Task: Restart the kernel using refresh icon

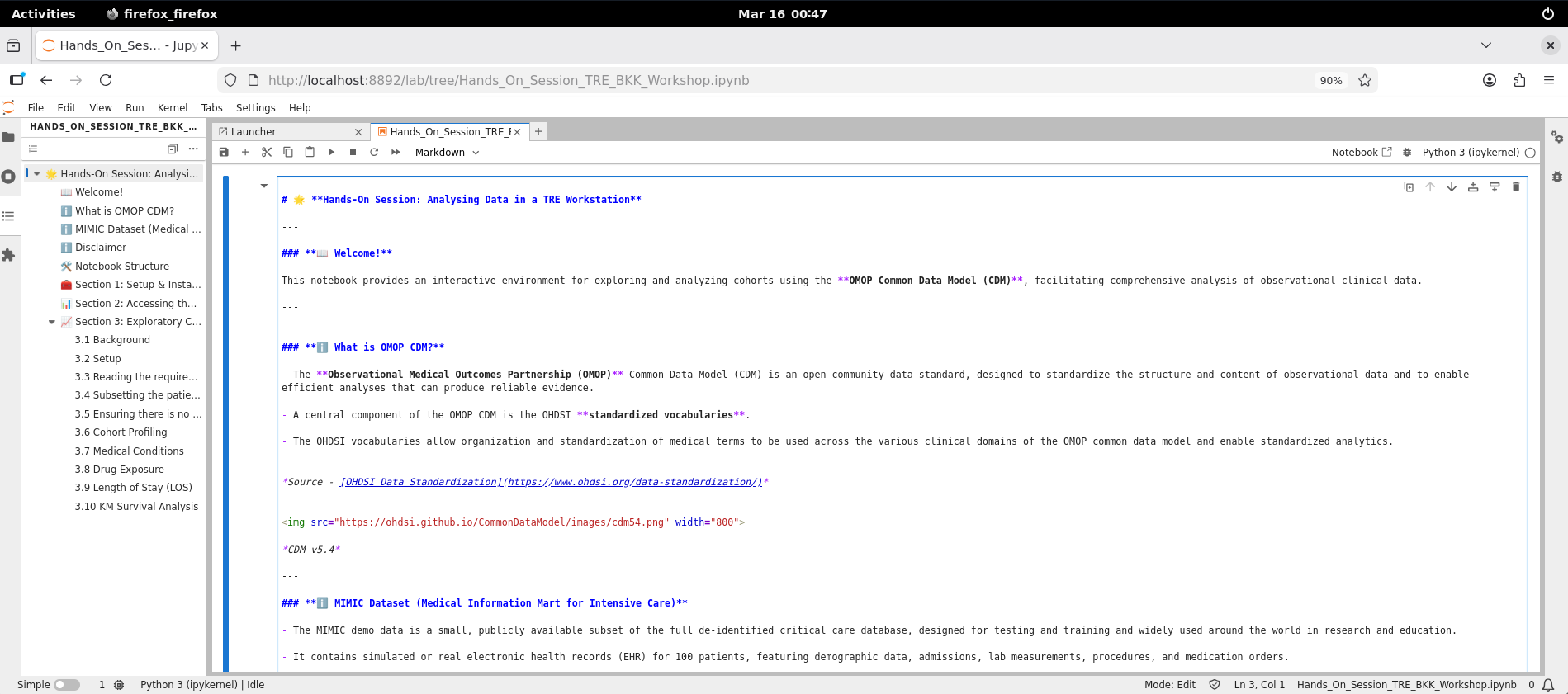Action: 374,152
